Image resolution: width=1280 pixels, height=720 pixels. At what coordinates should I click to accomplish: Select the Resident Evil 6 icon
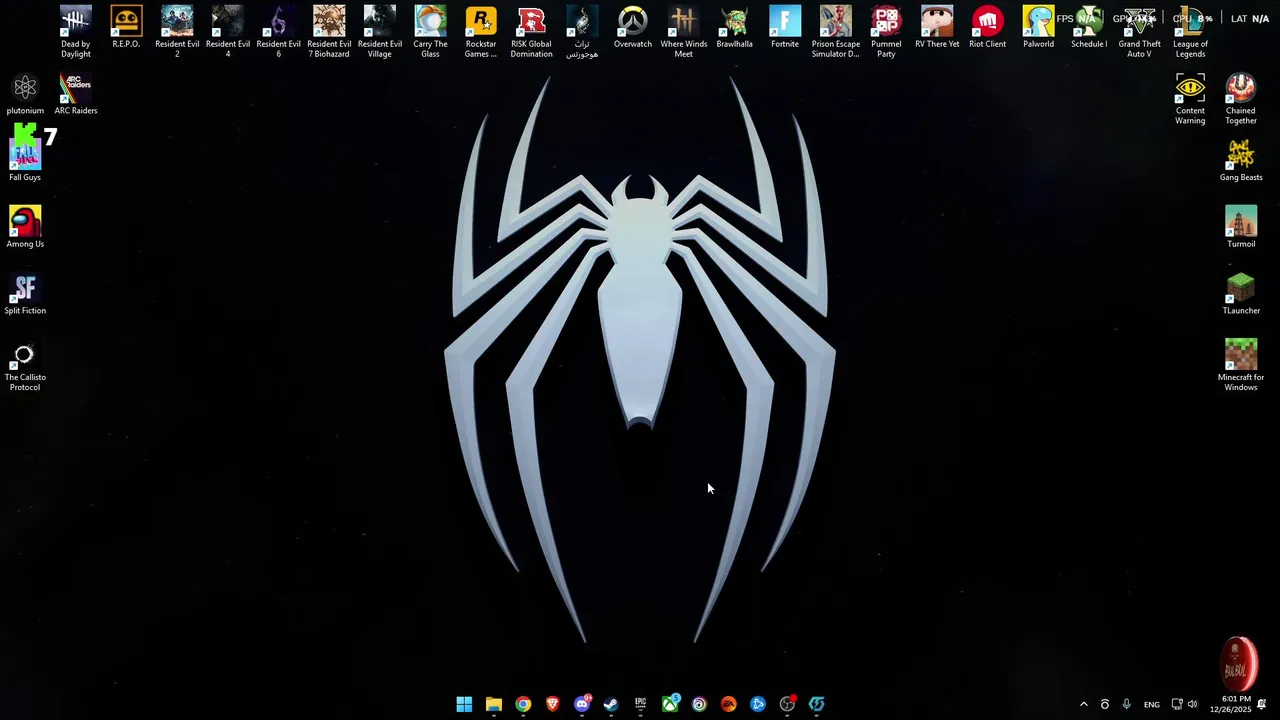(x=278, y=32)
